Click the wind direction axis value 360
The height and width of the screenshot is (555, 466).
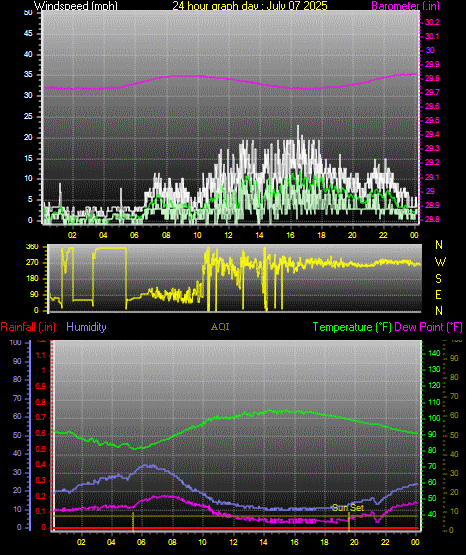pyautogui.click(x=32, y=247)
